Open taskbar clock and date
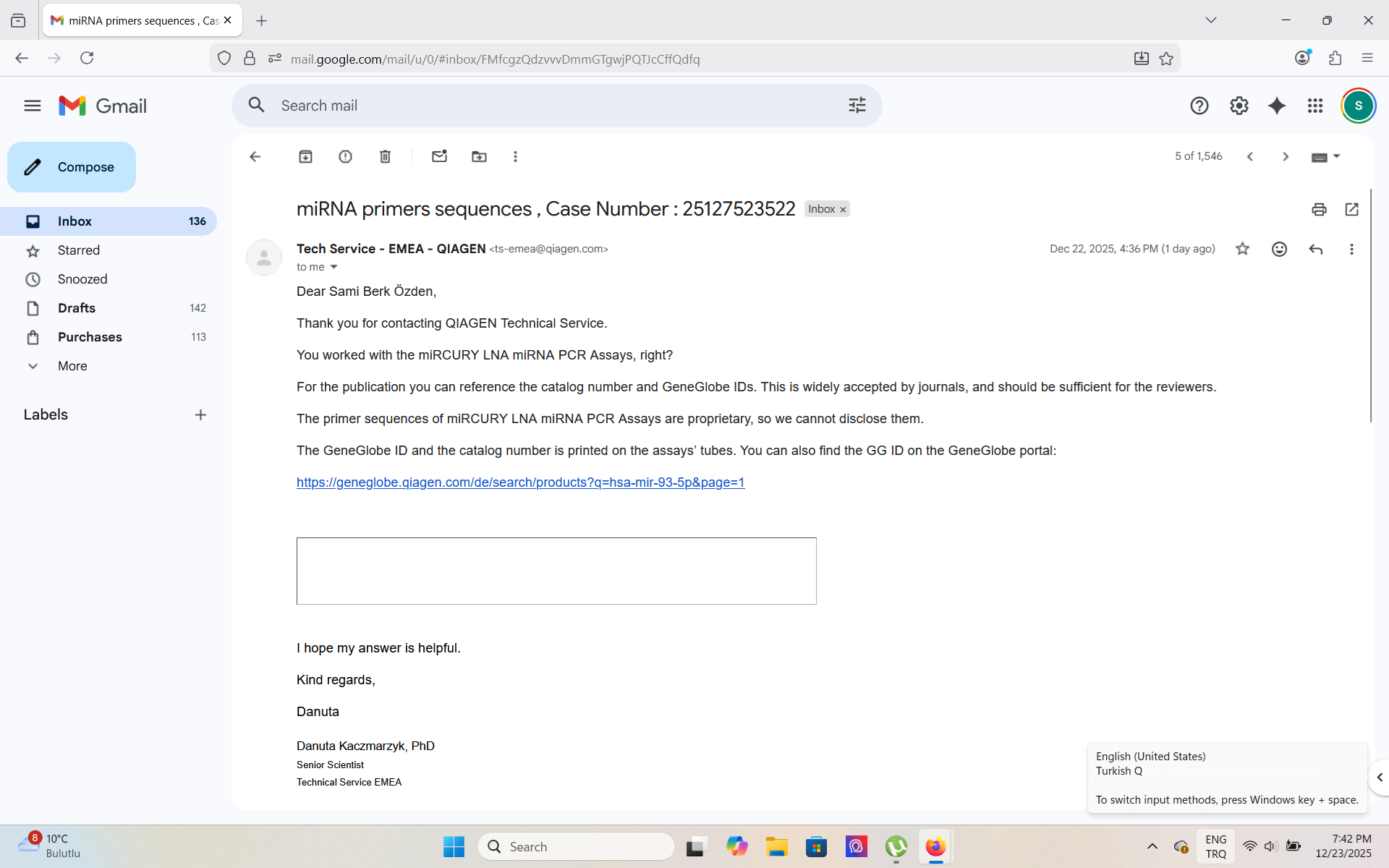The image size is (1389, 868). [x=1343, y=846]
